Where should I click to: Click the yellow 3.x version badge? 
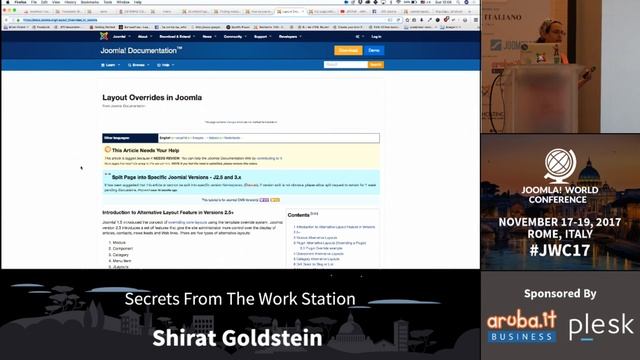pos(275,200)
